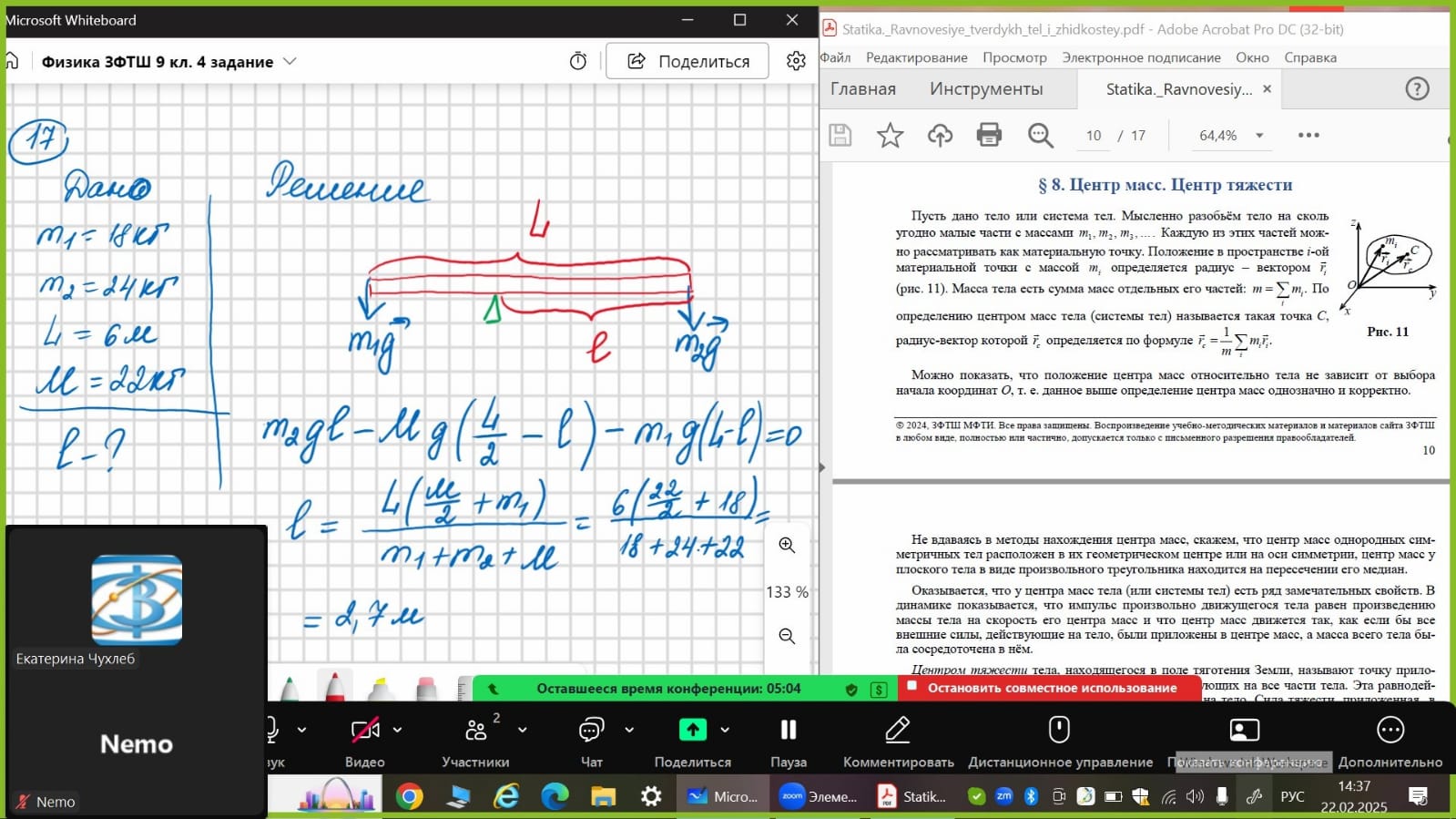
Task: Open the Редактирование menu in Acrobat
Action: pos(916,57)
